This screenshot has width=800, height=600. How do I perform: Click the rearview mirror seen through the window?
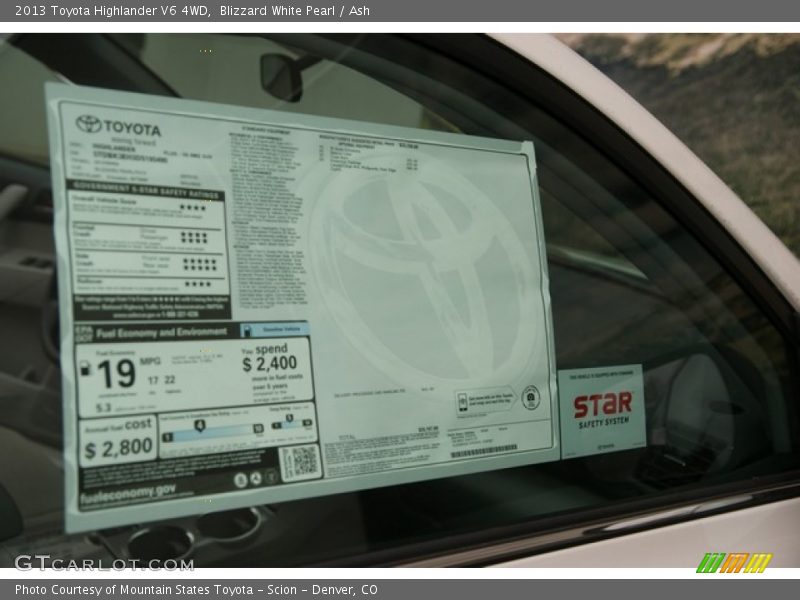(281, 76)
